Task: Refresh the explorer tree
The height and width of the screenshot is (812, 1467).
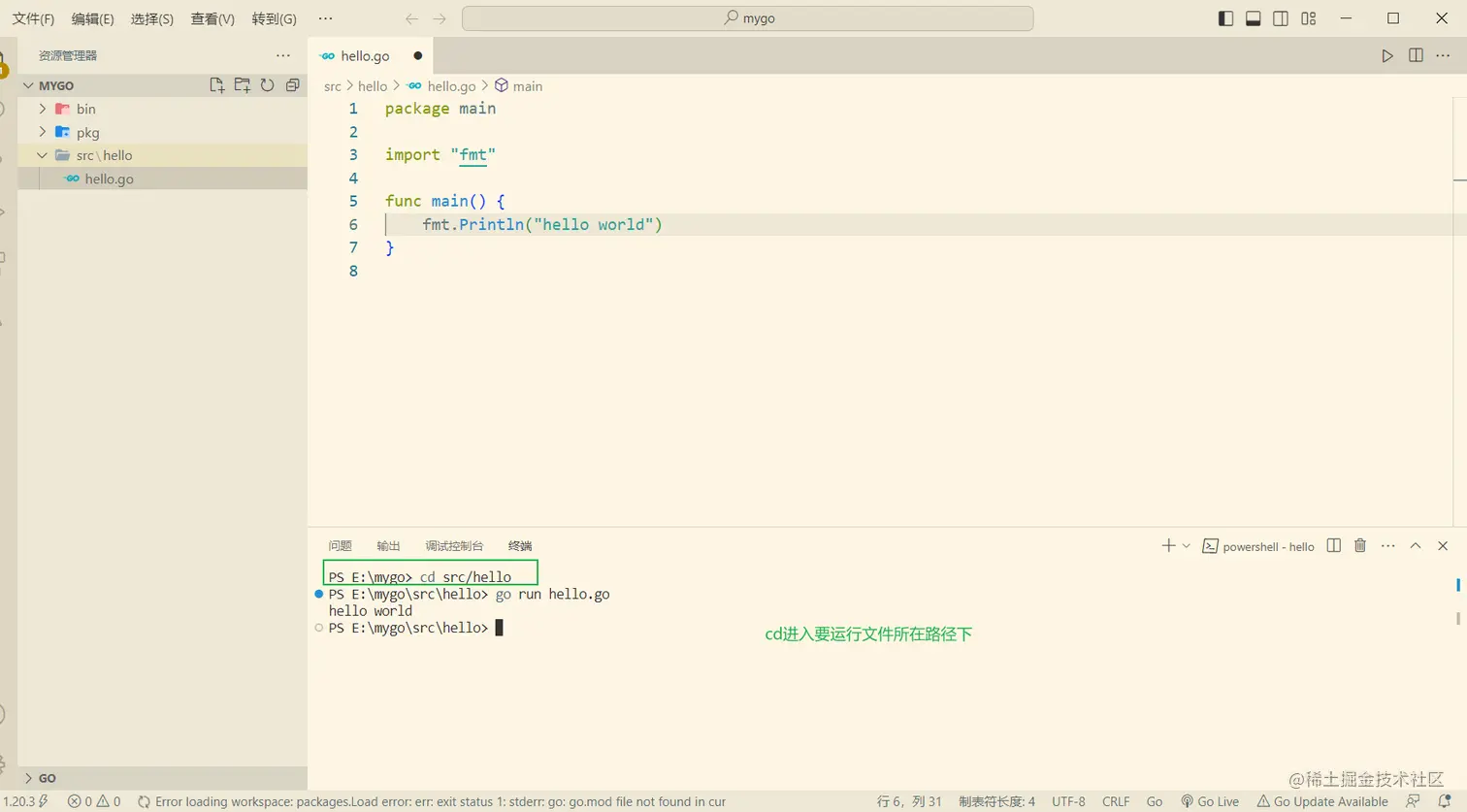Action: (268, 85)
